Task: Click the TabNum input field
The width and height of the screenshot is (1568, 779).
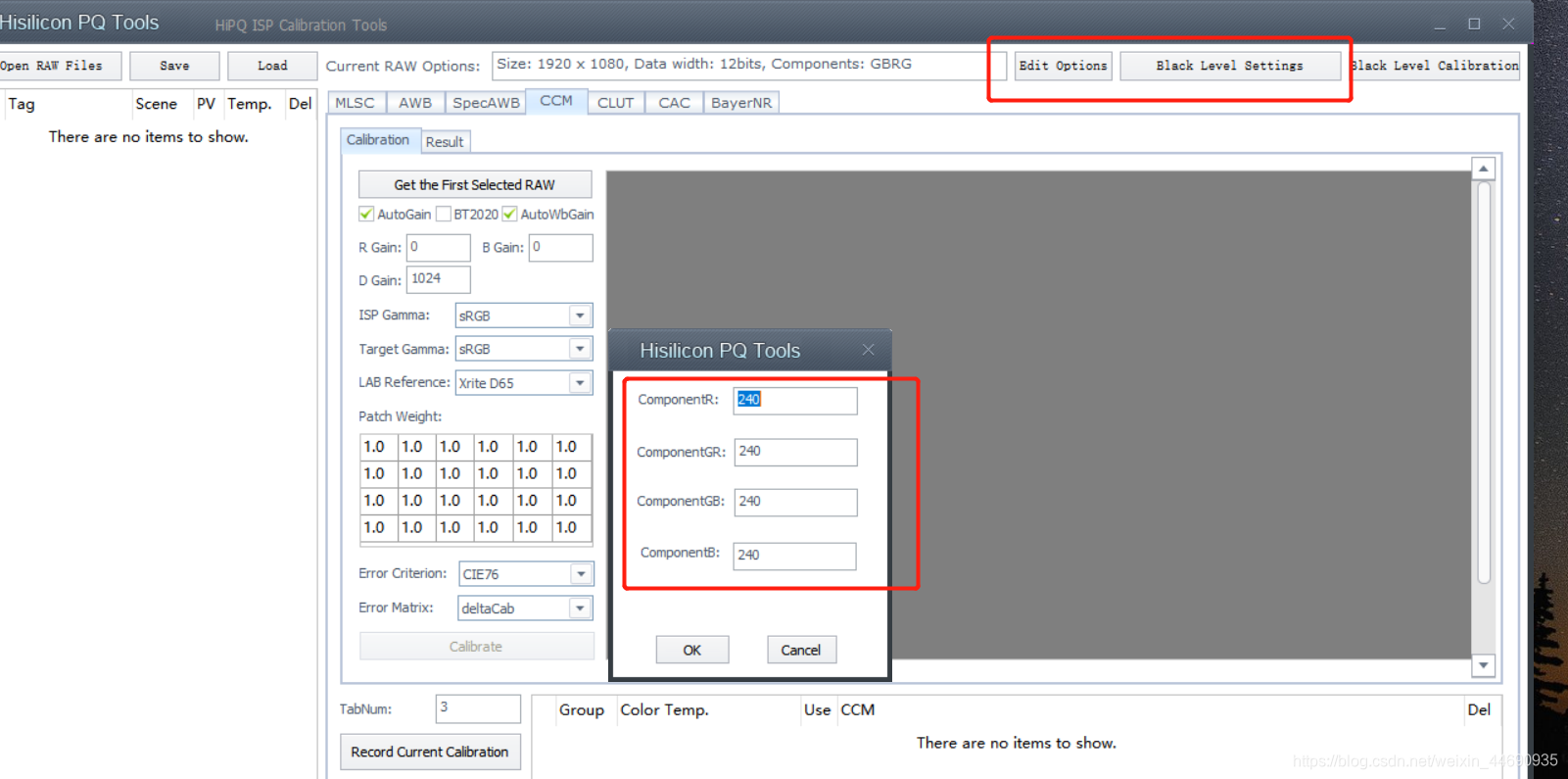Action: tap(478, 708)
